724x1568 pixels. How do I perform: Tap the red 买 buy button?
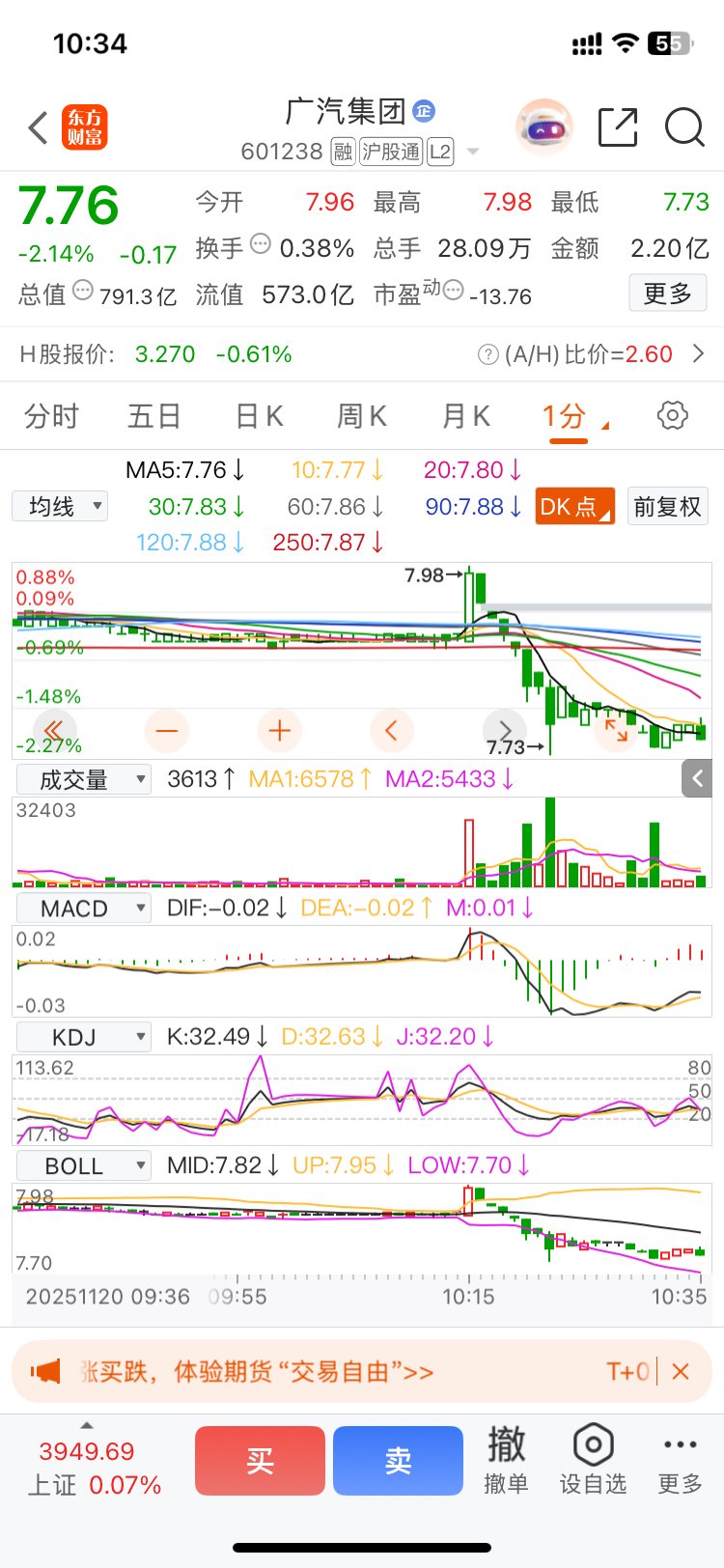(x=260, y=1461)
